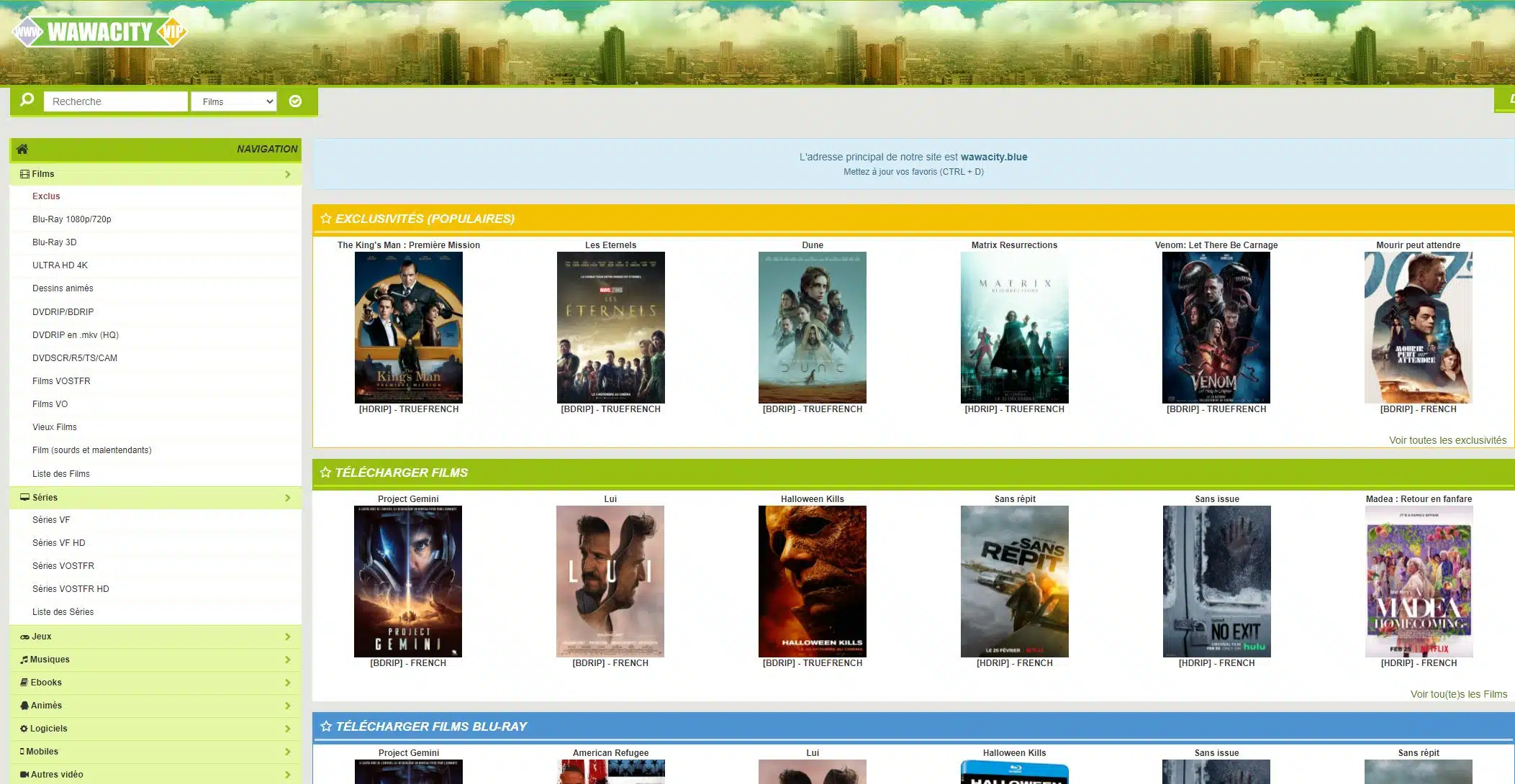Click the icon beside Animés

(x=24, y=706)
